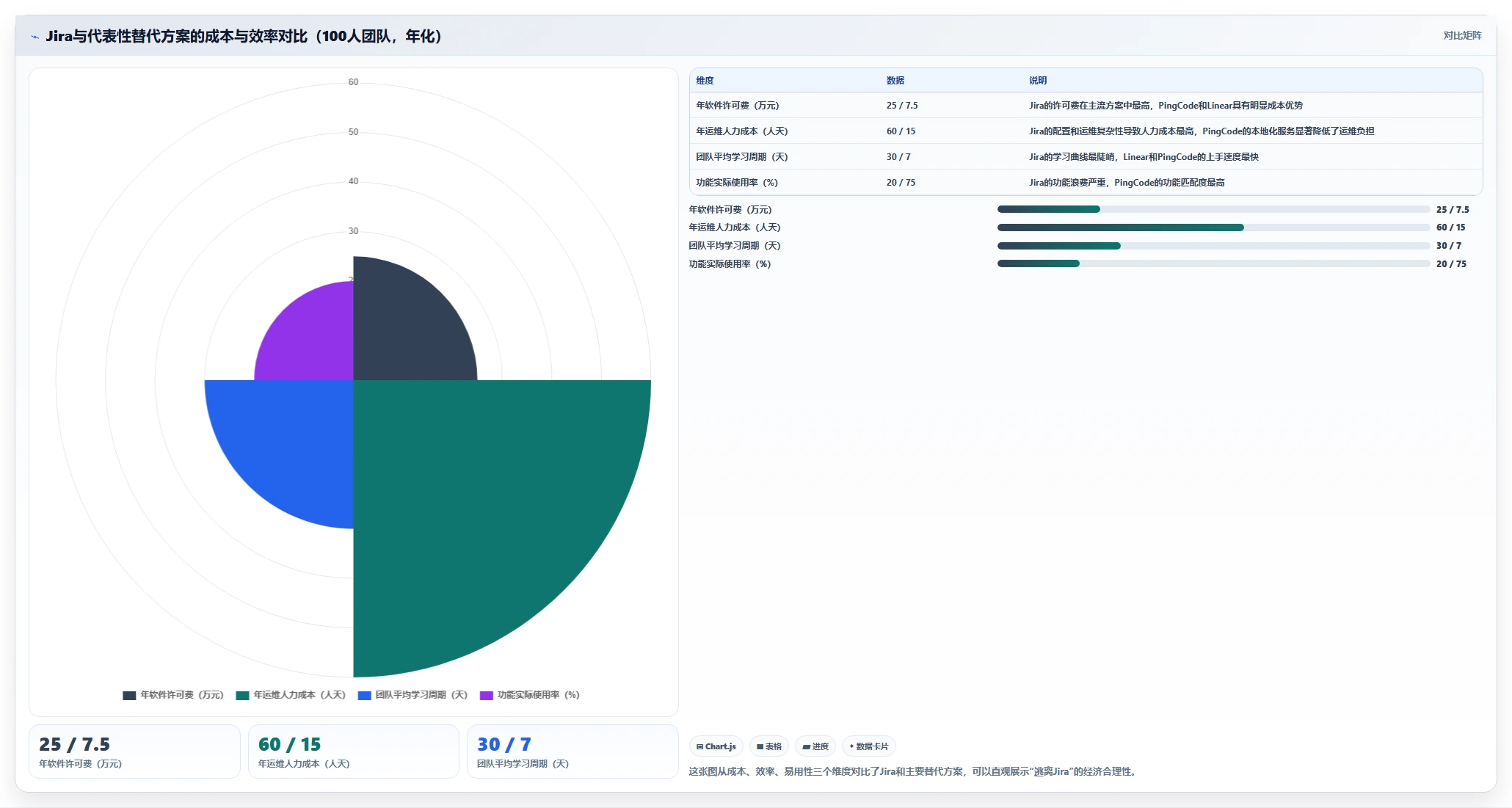Click the 年软件许可费 progress bar
The image size is (1512, 808).
1213,209
